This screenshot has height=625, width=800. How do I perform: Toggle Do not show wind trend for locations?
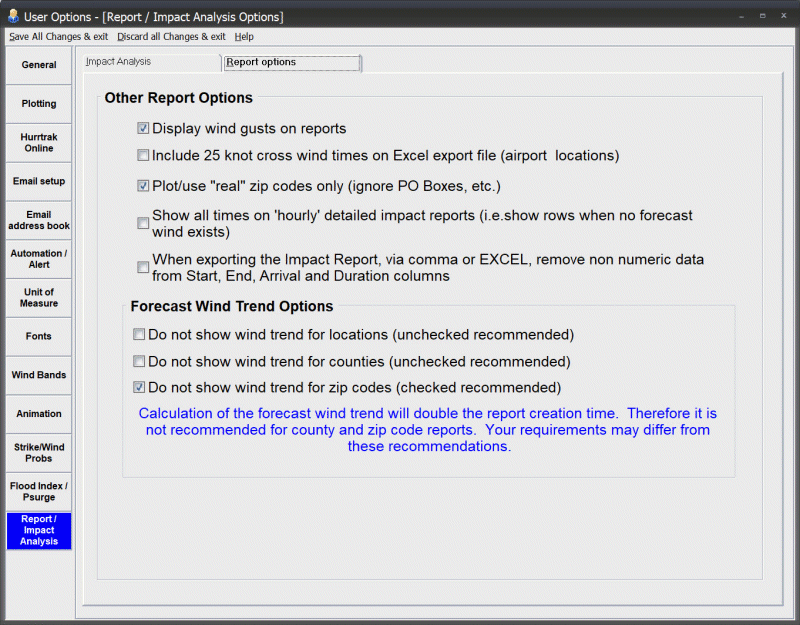click(139, 334)
